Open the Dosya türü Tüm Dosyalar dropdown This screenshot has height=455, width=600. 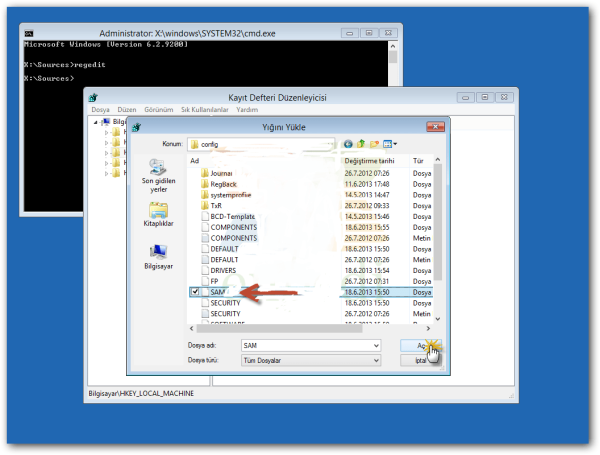[311, 360]
